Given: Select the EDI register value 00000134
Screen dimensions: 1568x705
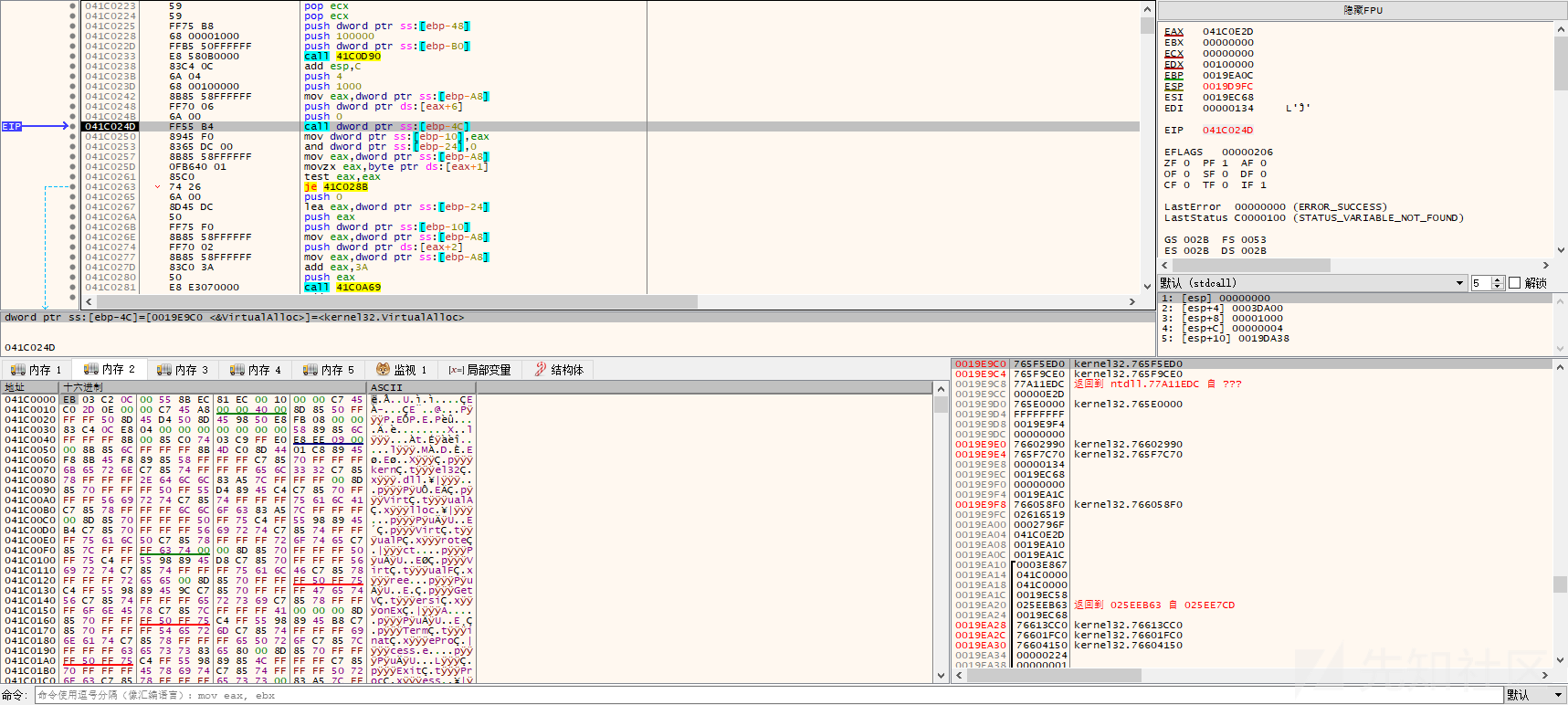Looking at the screenshot, I should (x=1227, y=108).
